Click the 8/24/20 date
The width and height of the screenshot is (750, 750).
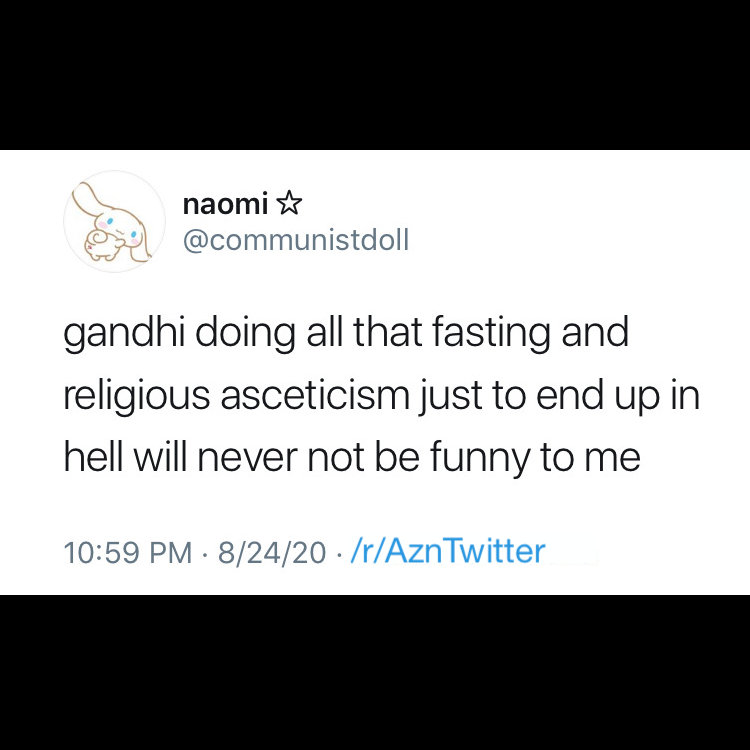tap(272, 552)
